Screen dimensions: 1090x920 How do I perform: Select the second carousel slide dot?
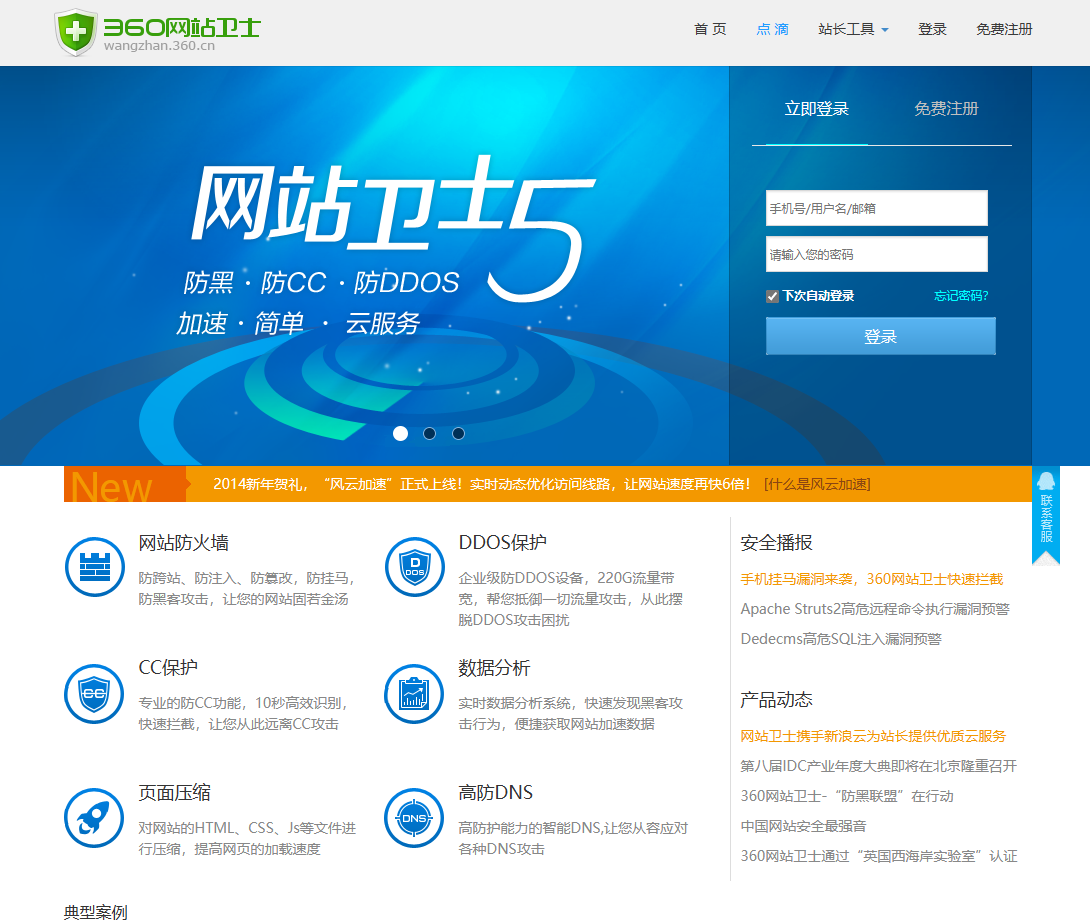430,433
